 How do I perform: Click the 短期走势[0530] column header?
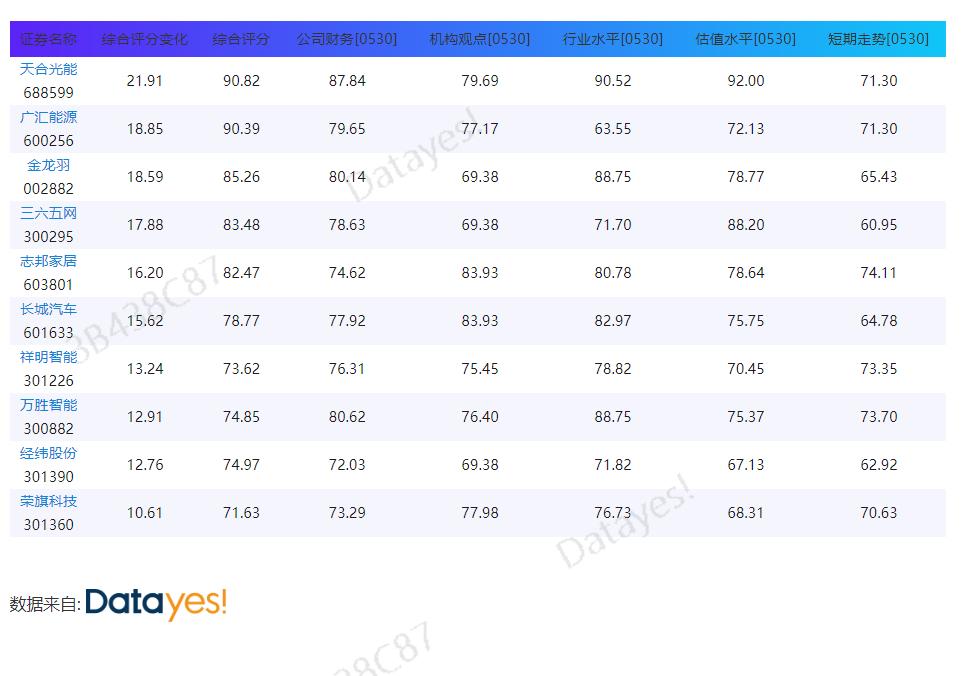click(878, 39)
